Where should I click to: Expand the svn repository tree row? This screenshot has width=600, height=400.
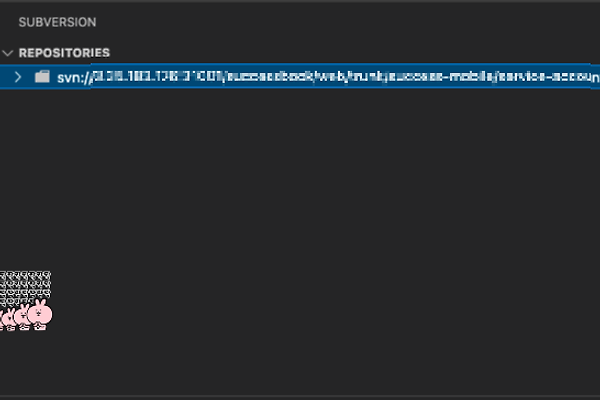pos(18,77)
